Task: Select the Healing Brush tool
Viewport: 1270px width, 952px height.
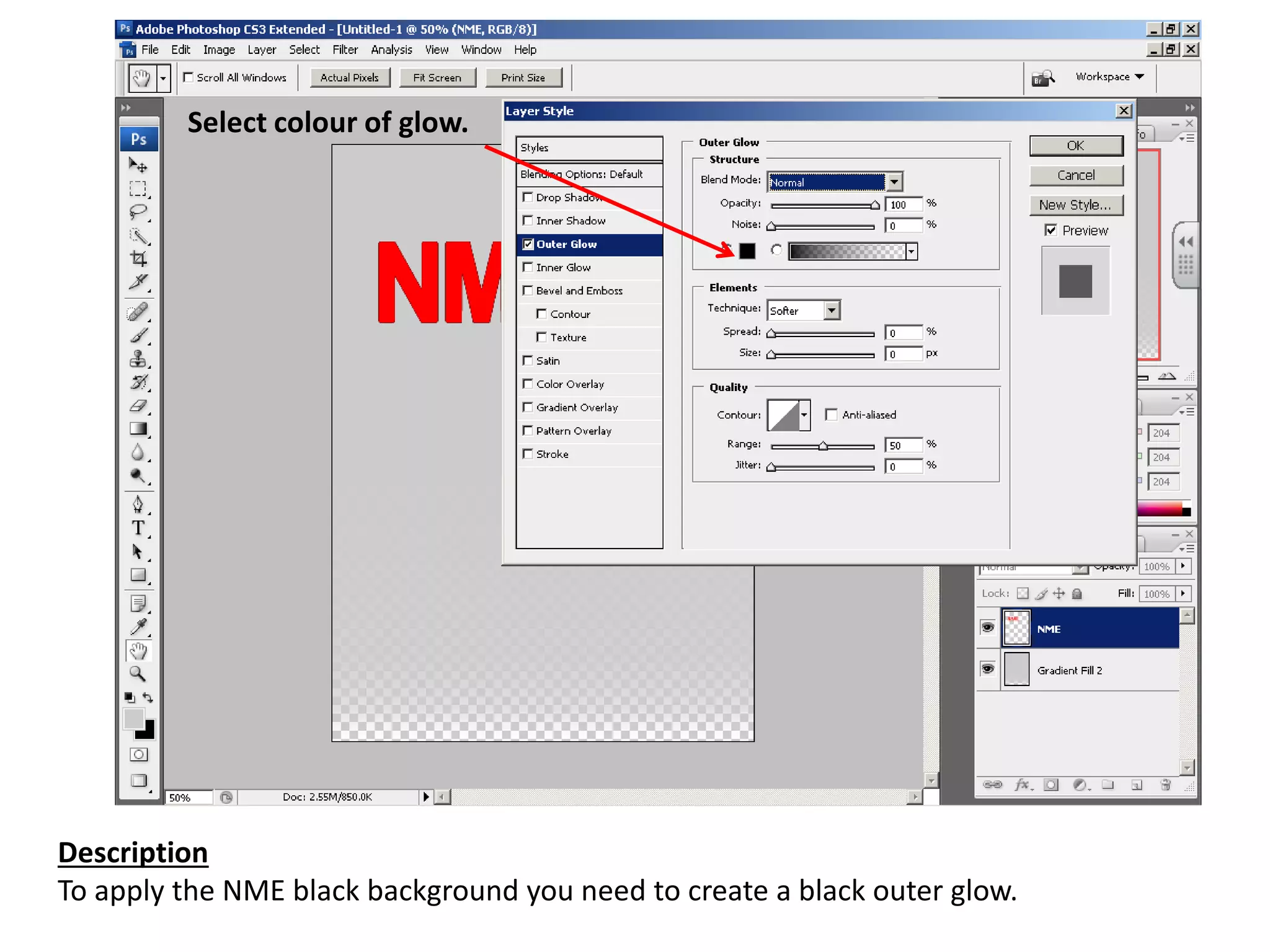Action: [138, 312]
